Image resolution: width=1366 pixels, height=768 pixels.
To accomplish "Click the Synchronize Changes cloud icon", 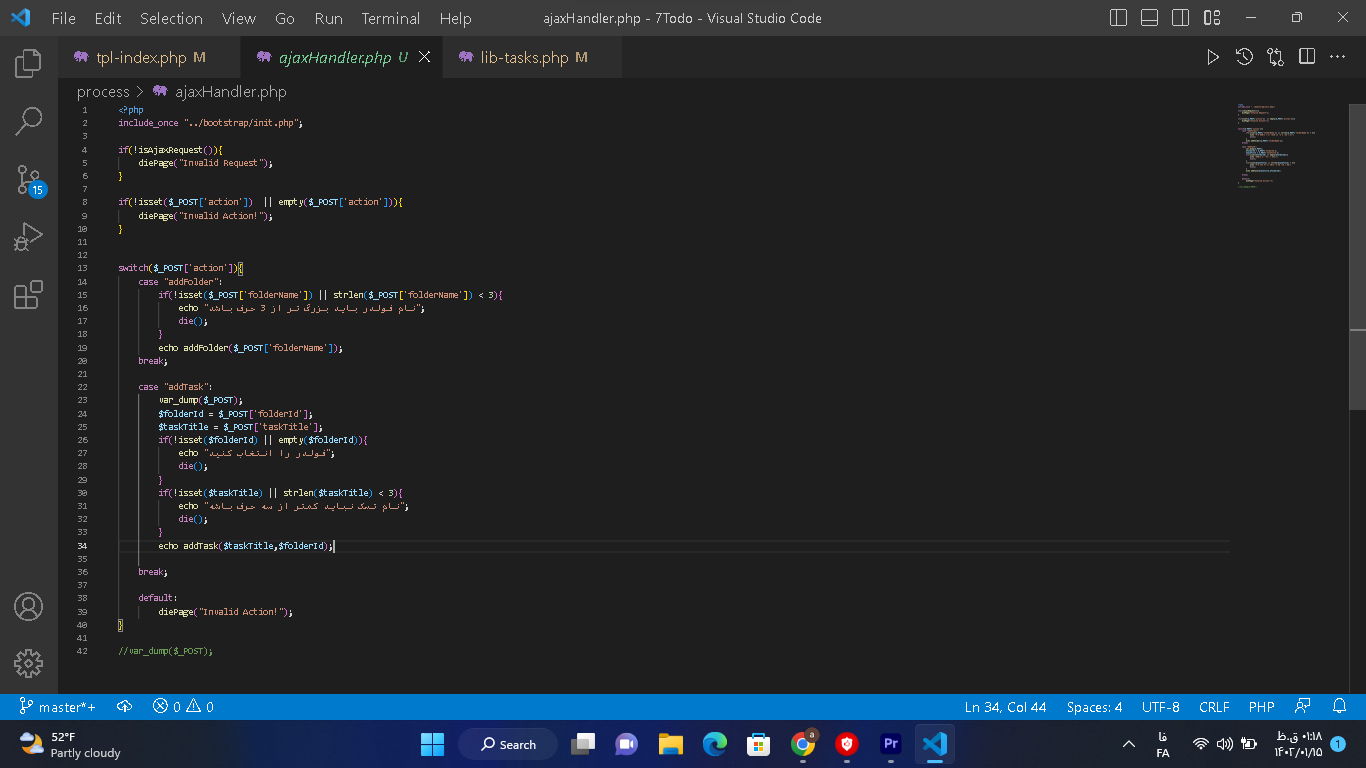I will (x=125, y=707).
